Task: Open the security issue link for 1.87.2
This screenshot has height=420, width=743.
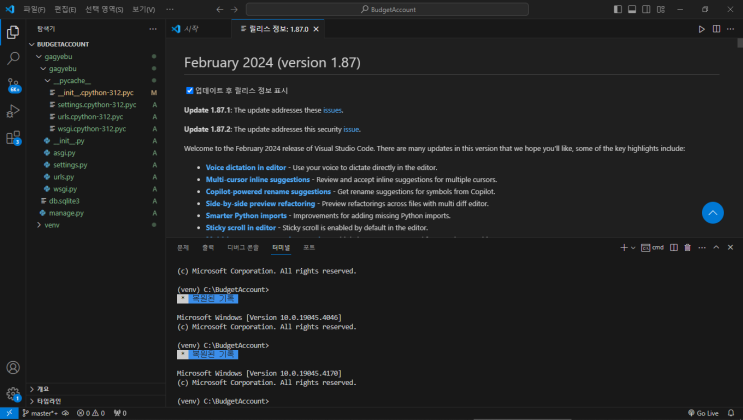Action: click(351, 129)
